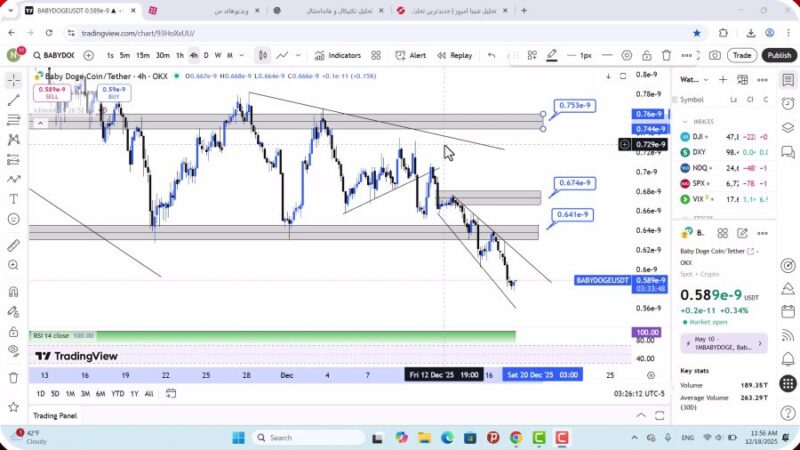
Task: Open the Trading Panel
Action: click(x=55, y=415)
